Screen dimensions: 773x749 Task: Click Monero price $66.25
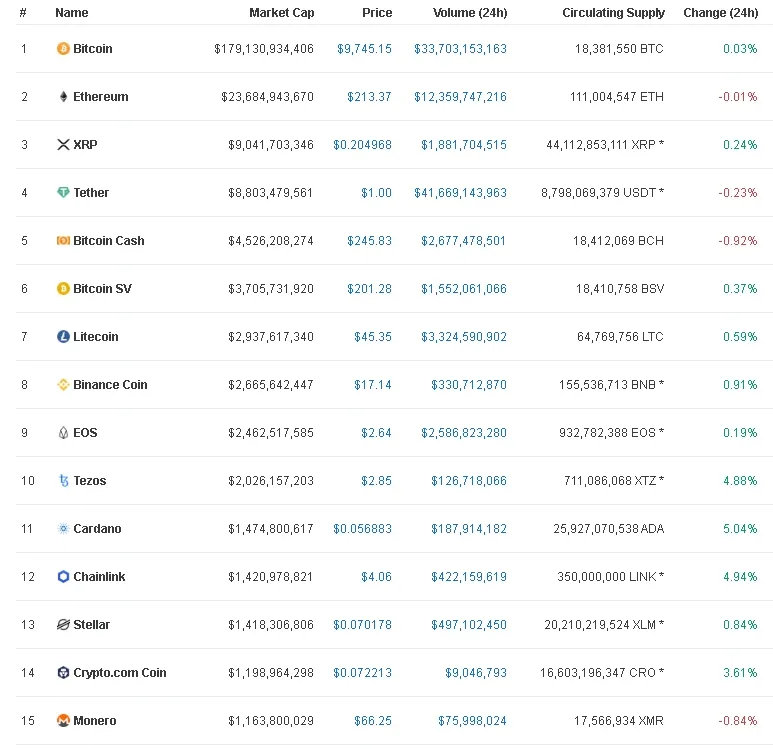click(373, 720)
